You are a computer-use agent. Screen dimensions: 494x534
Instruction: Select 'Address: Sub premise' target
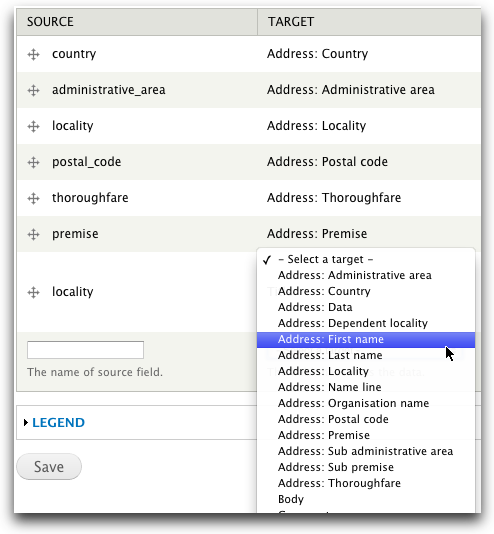pyautogui.click(x=366, y=468)
